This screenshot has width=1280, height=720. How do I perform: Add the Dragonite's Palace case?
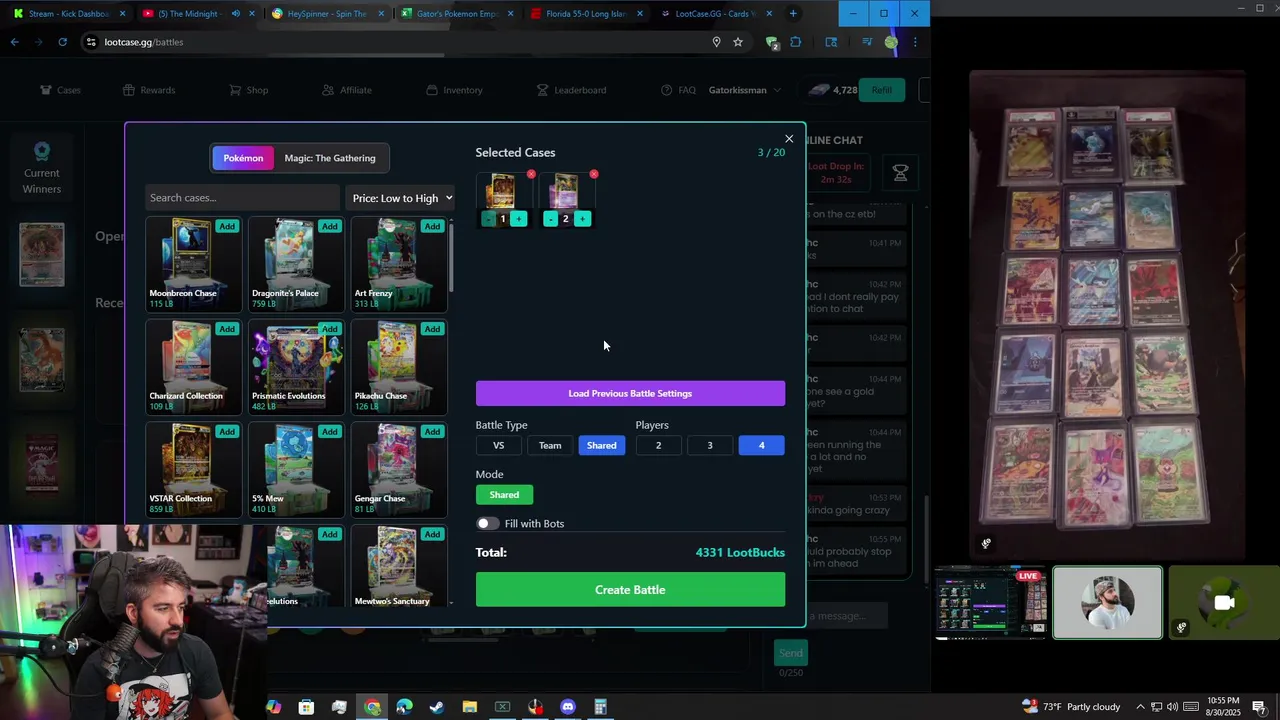pyautogui.click(x=329, y=226)
